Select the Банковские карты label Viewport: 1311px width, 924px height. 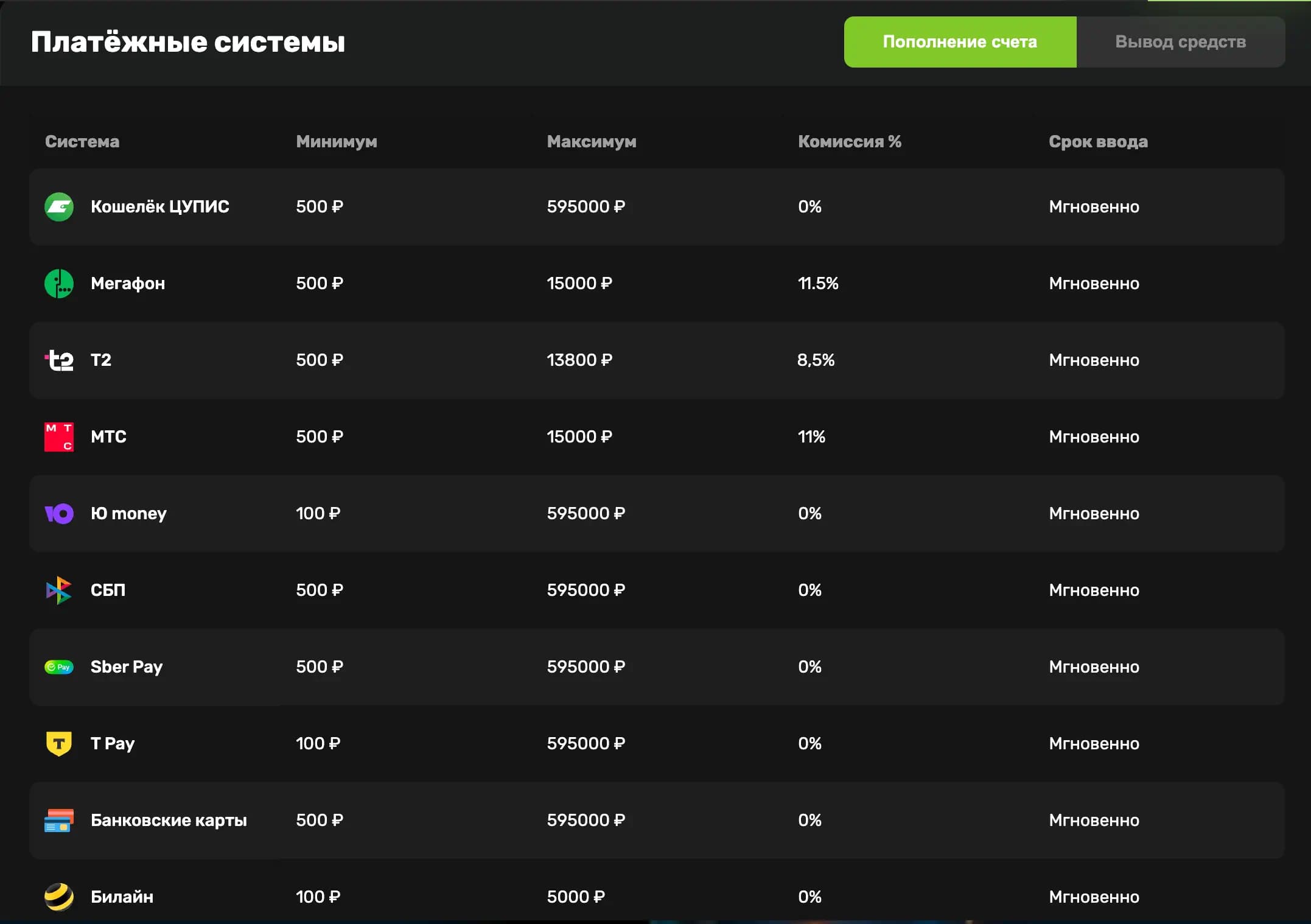point(169,821)
